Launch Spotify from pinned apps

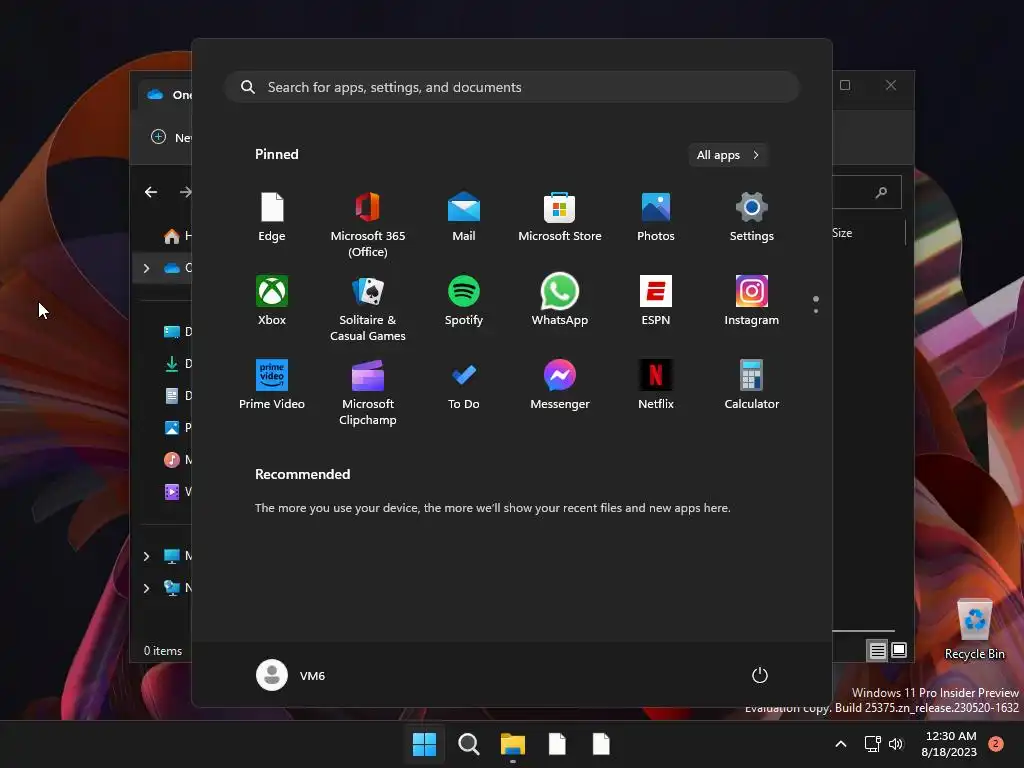coord(464,301)
